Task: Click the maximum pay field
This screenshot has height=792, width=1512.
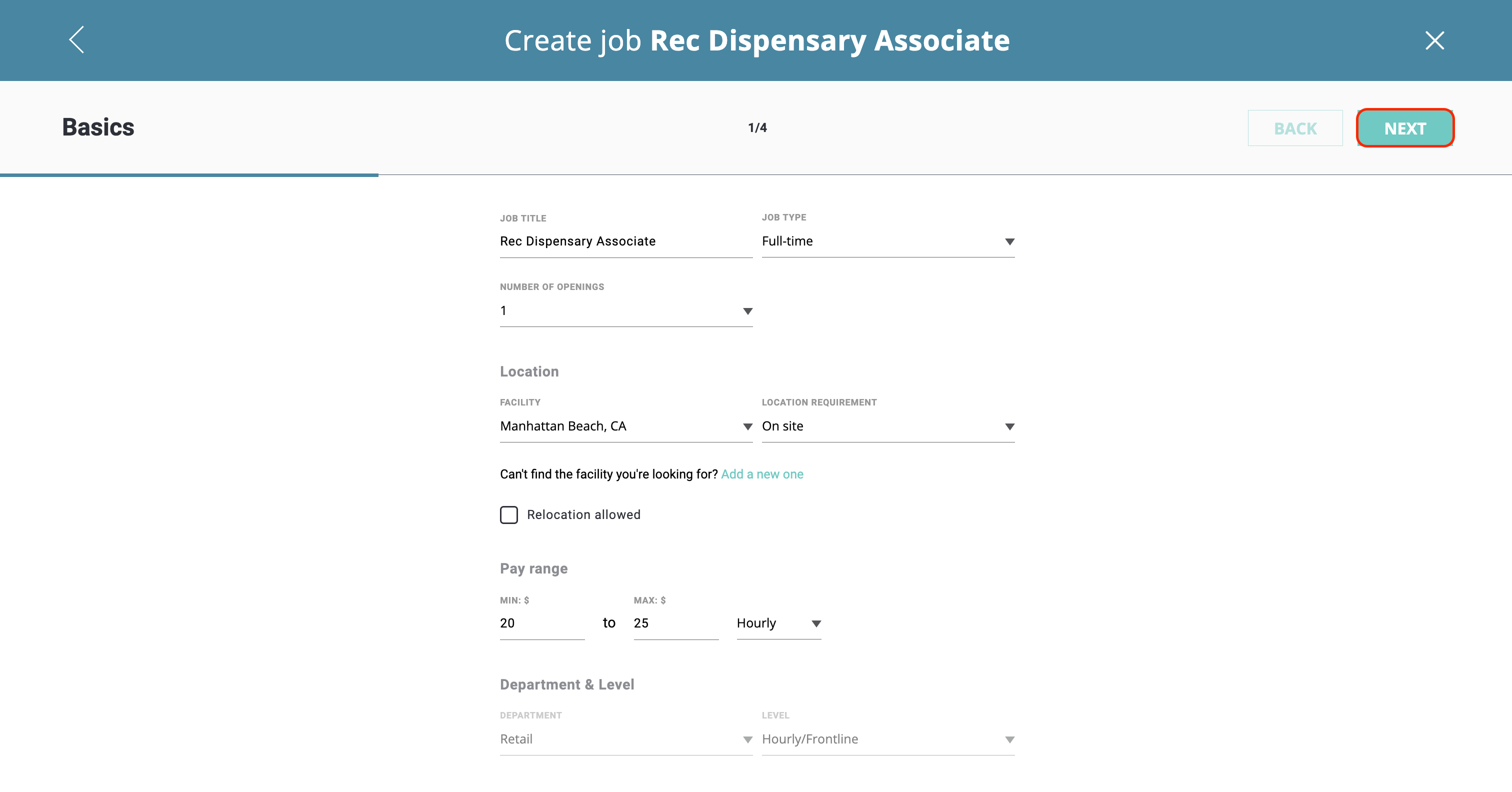Action: pyautogui.click(x=675, y=623)
